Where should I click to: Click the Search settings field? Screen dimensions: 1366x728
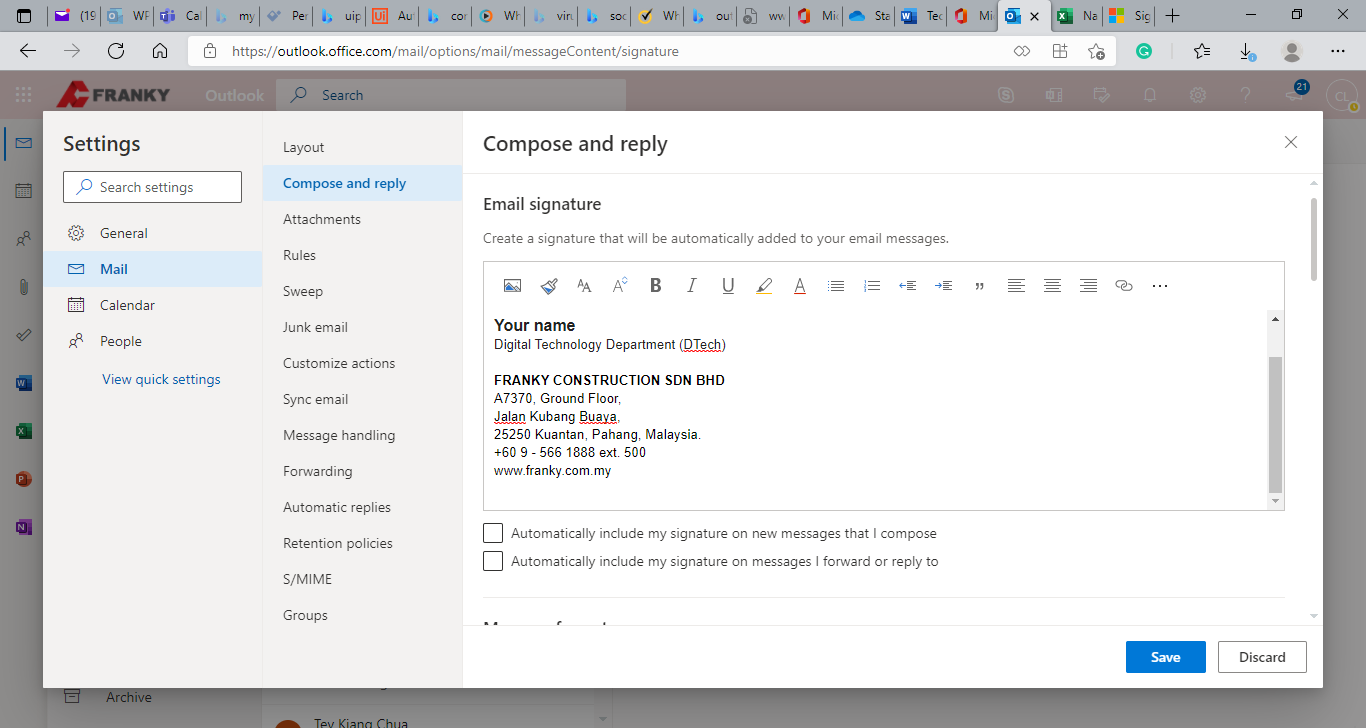coord(152,187)
